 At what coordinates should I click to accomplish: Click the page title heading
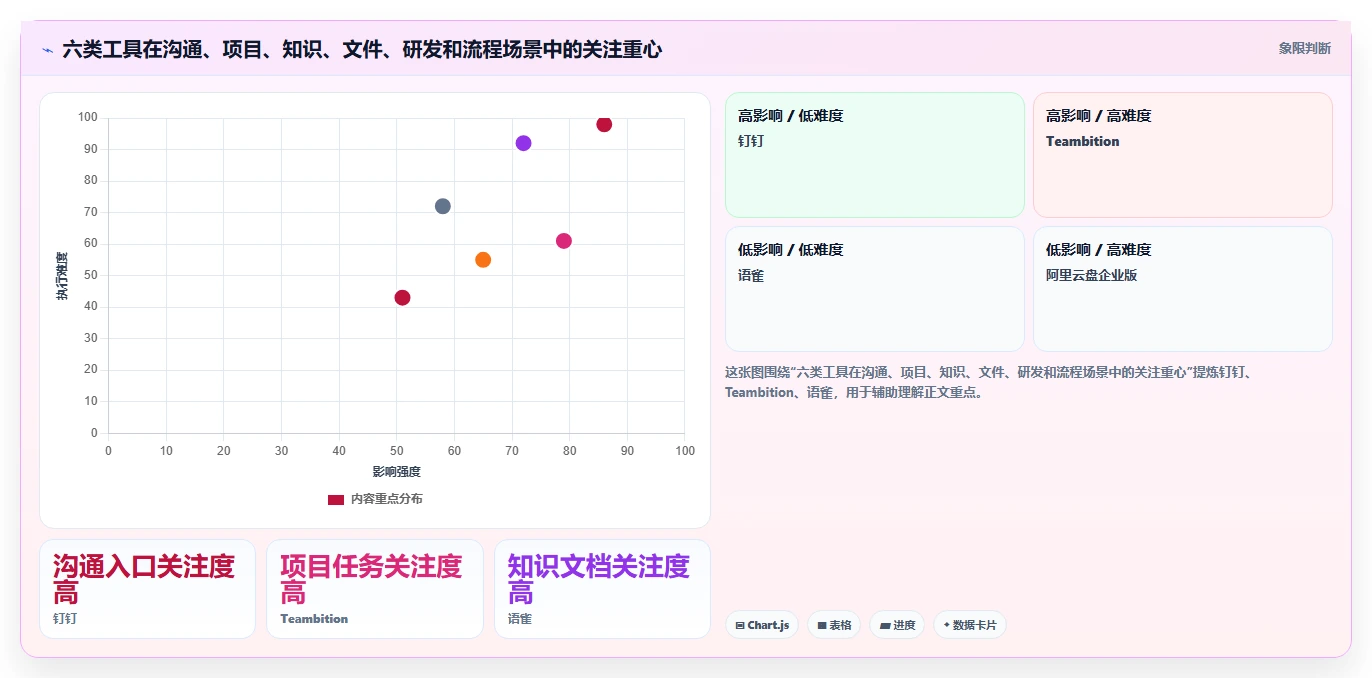(x=362, y=49)
